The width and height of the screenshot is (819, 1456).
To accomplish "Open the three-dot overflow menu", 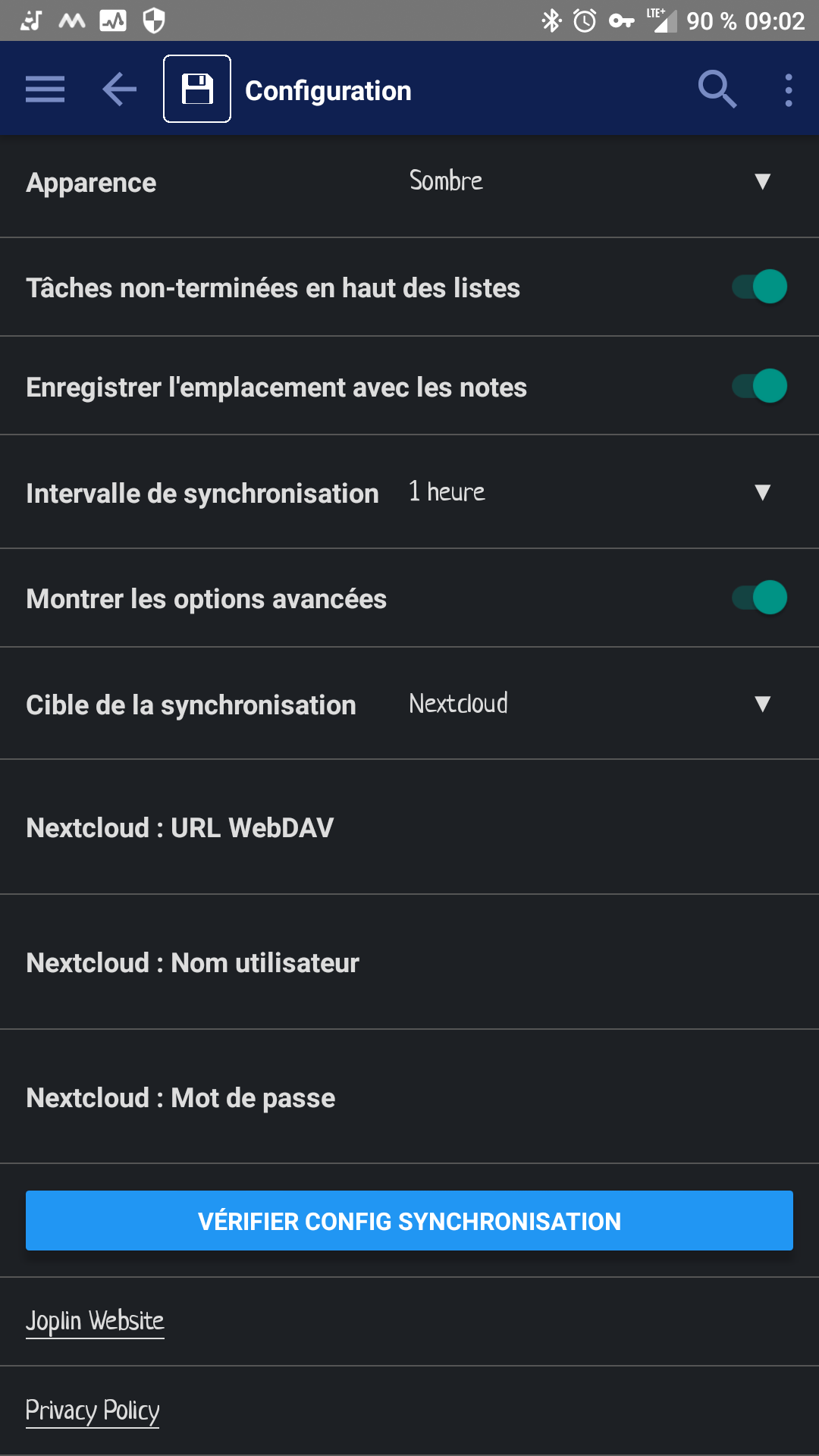I will tap(789, 89).
